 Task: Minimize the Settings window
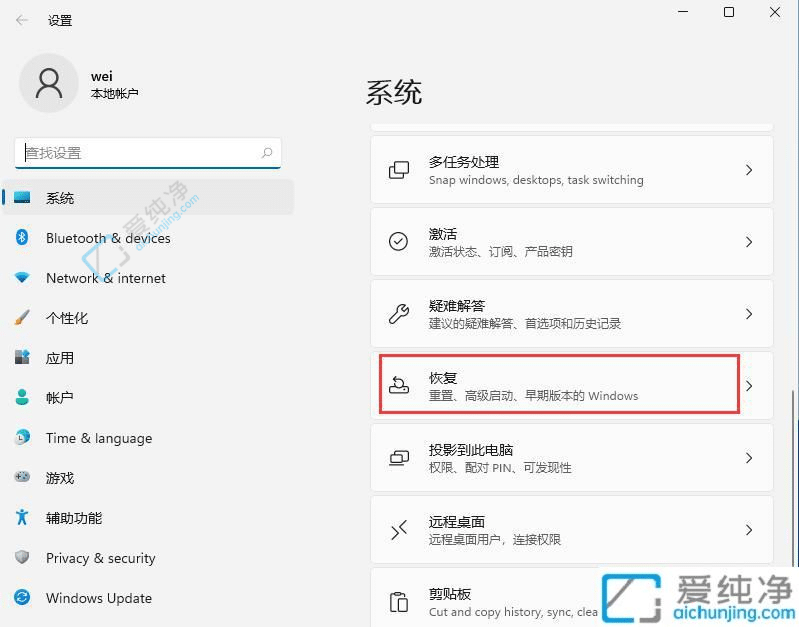pyautogui.click(x=683, y=12)
